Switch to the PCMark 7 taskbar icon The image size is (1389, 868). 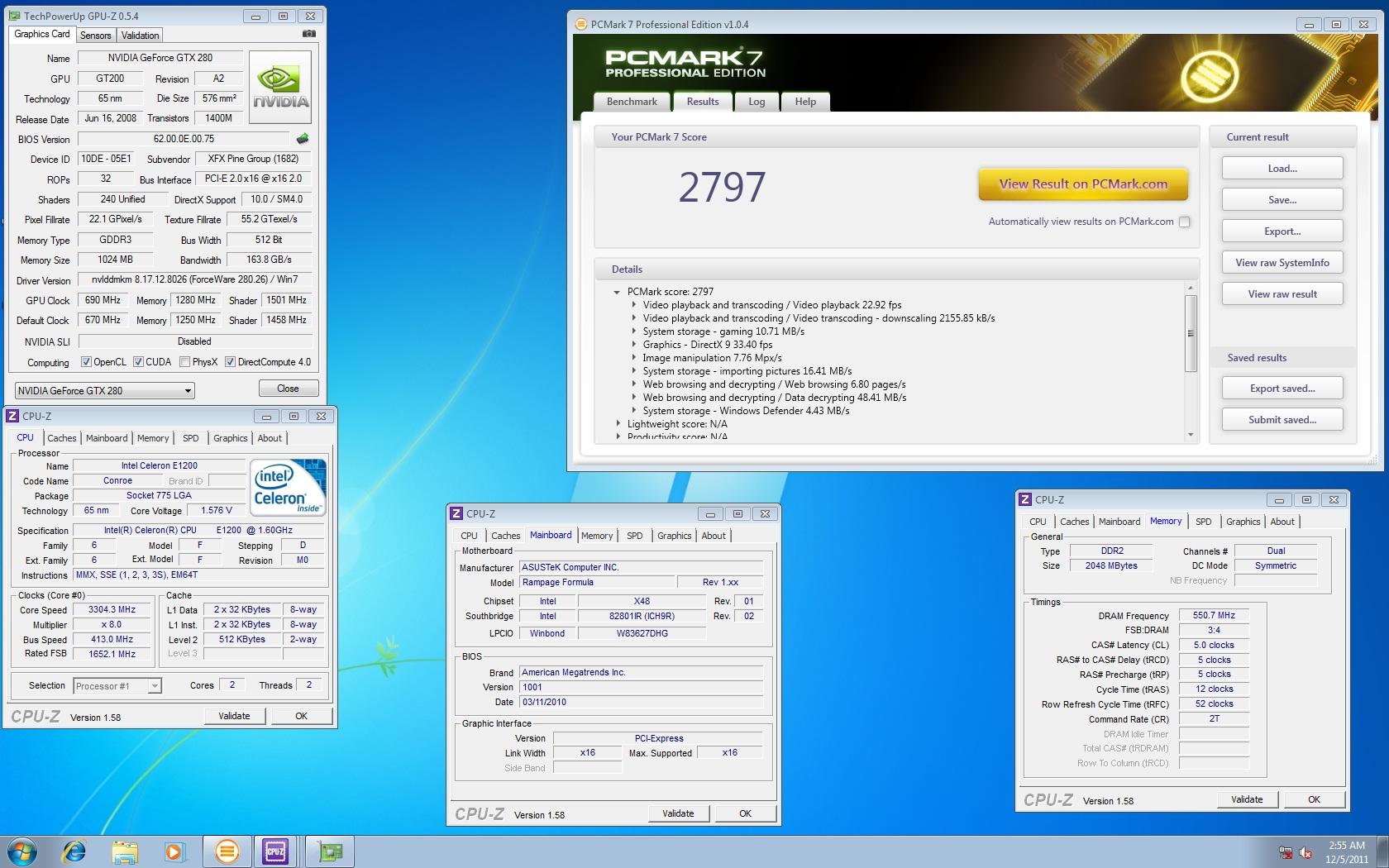pyautogui.click(x=227, y=851)
